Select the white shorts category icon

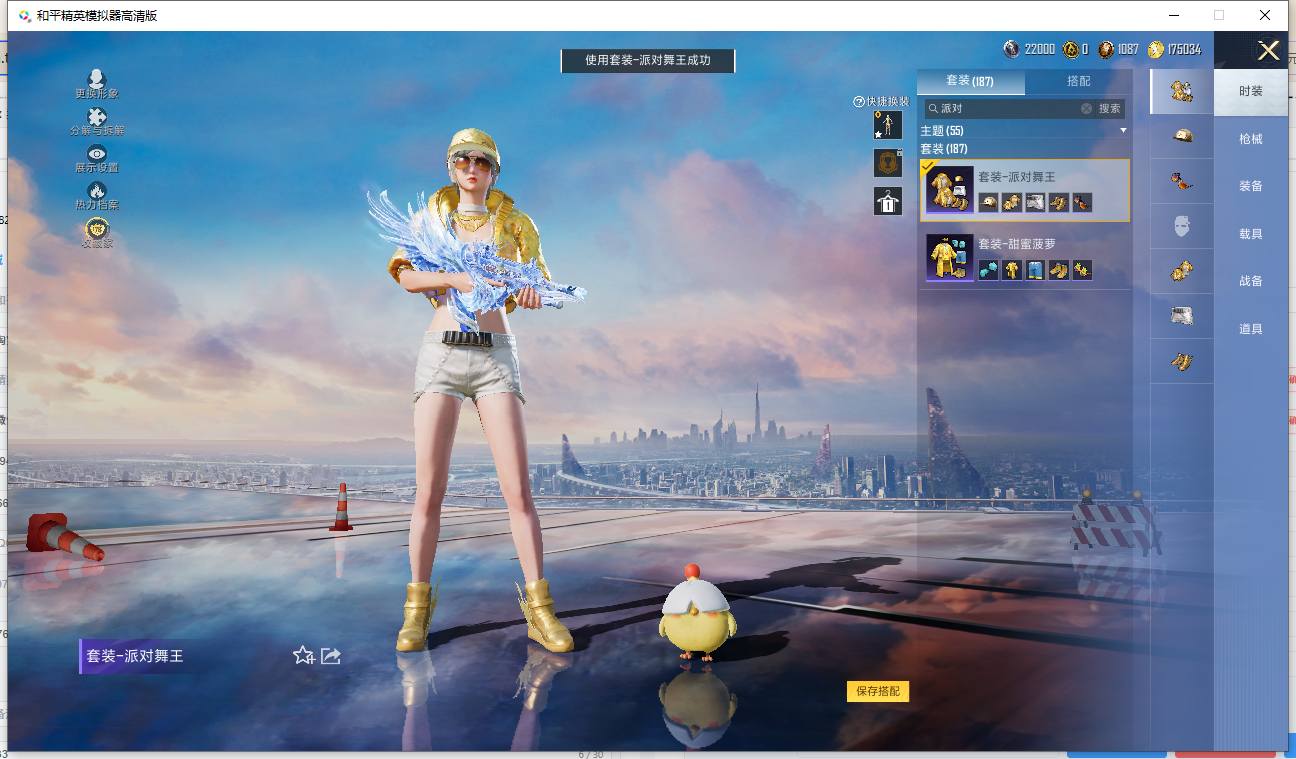(x=1182, y=315)
